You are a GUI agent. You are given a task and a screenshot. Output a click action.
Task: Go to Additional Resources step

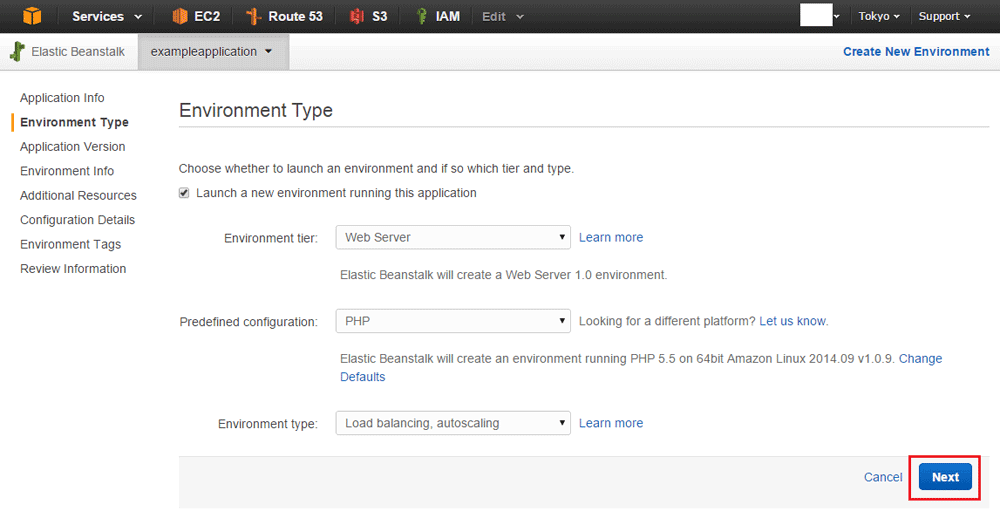tap(78, 195)
